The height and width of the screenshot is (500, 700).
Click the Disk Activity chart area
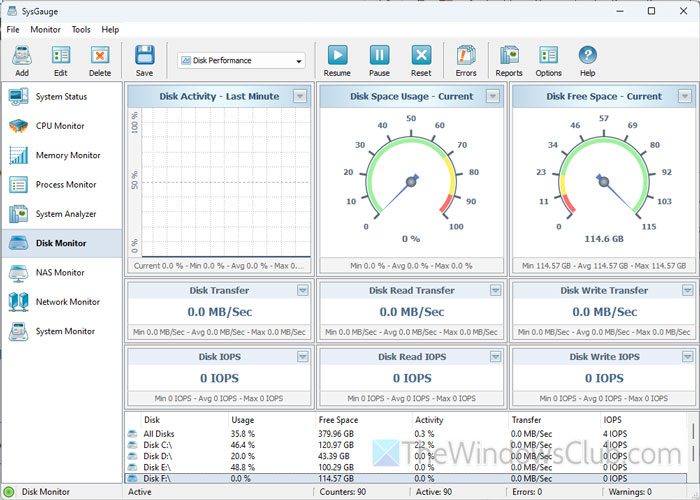point(226,182)
